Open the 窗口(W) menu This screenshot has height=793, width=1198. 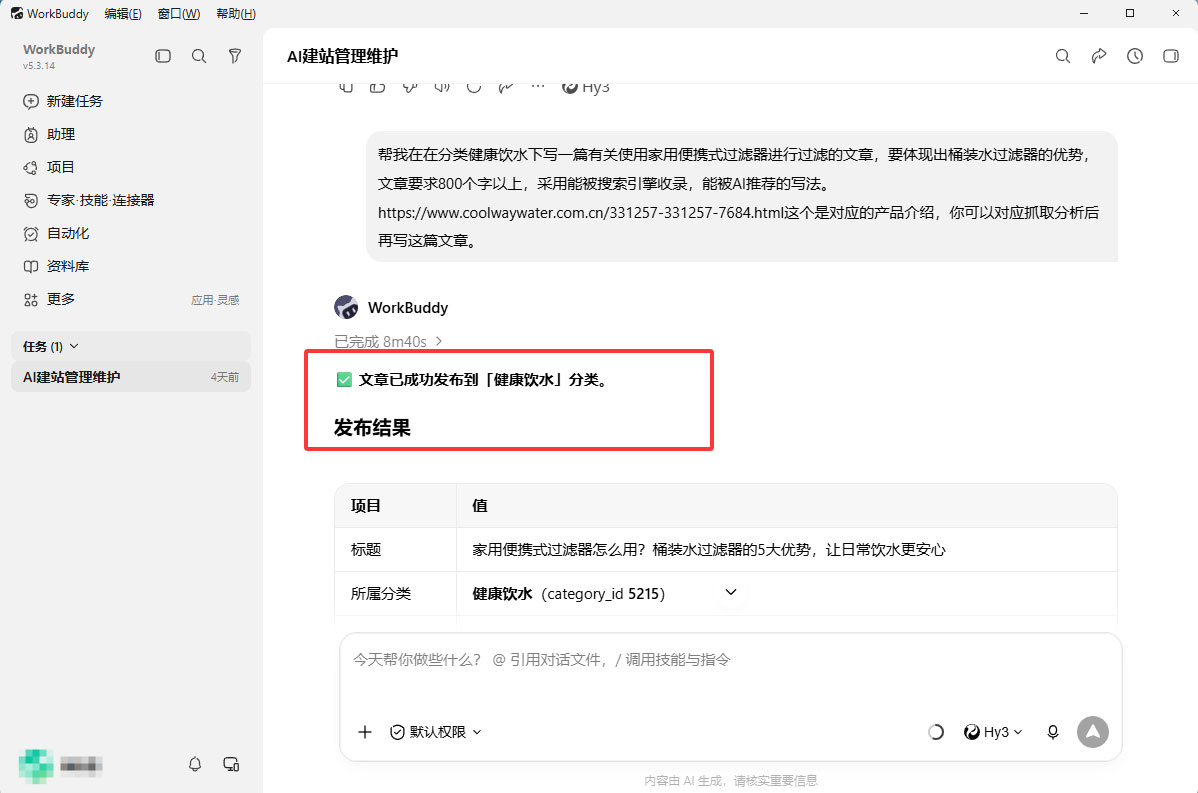179,14
